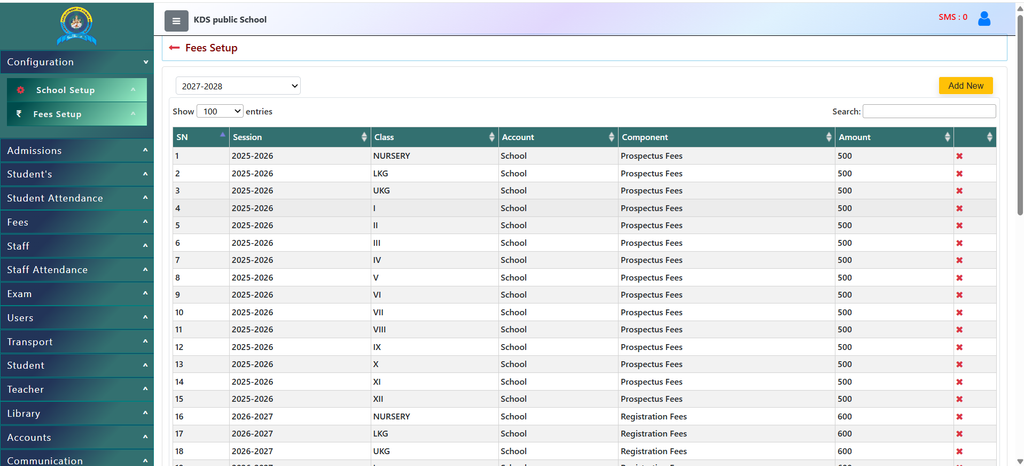Click the Add New button
Viewport: 1024px width, 466px height.
coord(965,85)
